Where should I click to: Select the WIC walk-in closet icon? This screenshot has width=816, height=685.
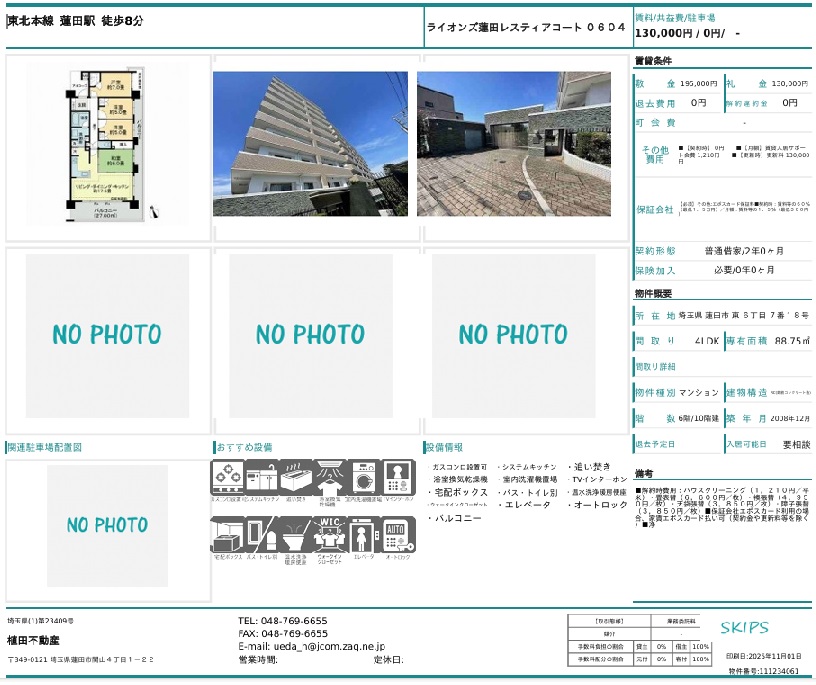point(329,534)
